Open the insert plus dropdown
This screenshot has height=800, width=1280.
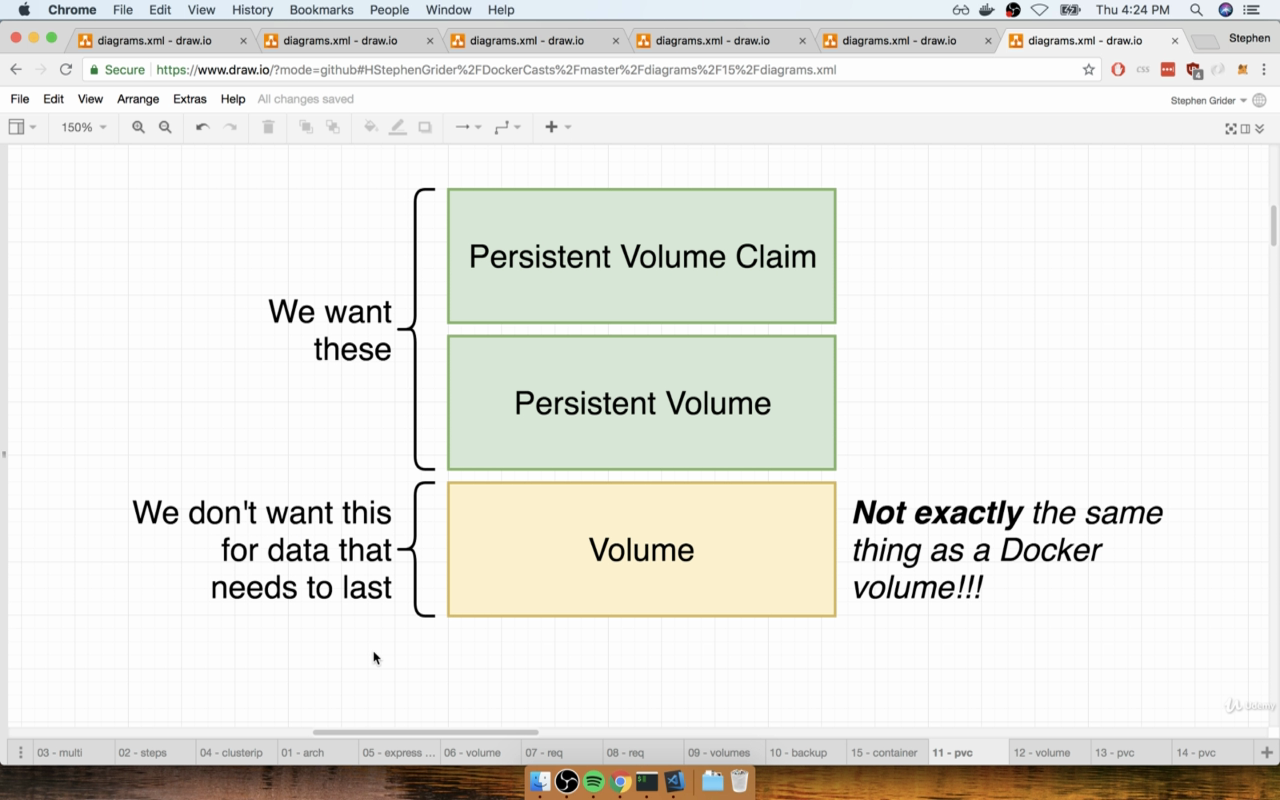557,127
